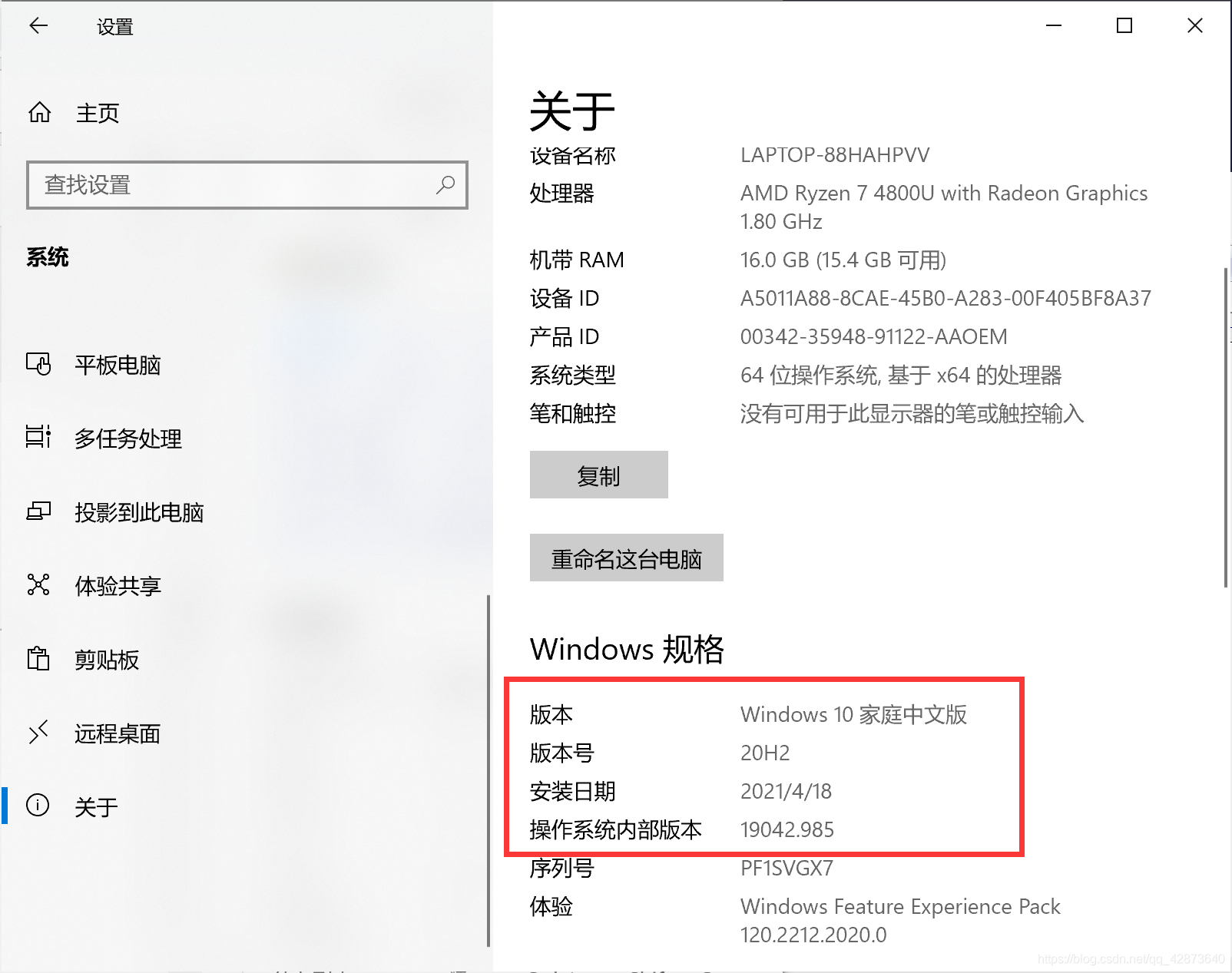Click the 体验 label
This screenshot has height=973, width=1232.
point(551,906)
